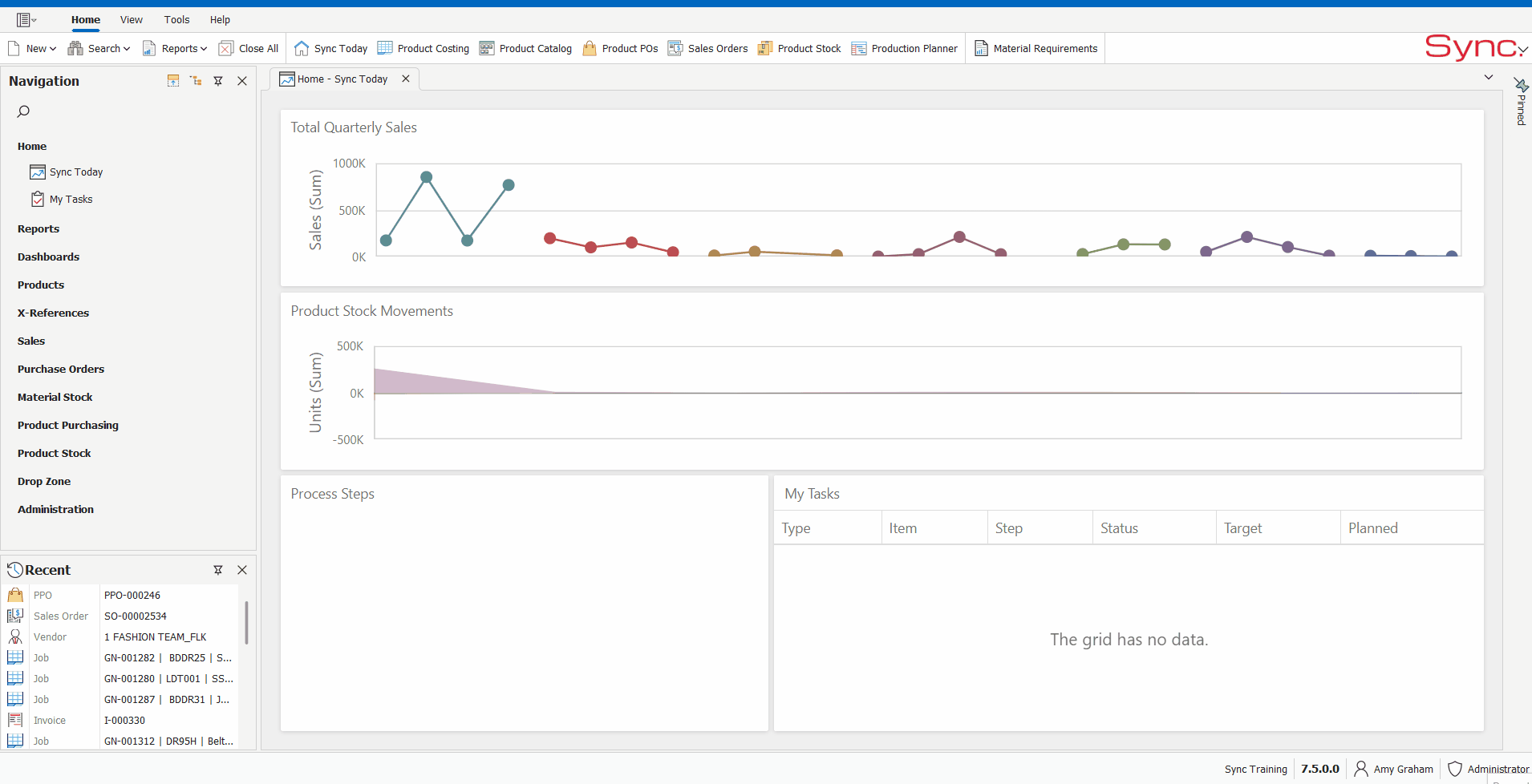The width and height of the screenshot is (1532, 784).
Task: Open recent invoice I-000330
Action: coord(124,721)
